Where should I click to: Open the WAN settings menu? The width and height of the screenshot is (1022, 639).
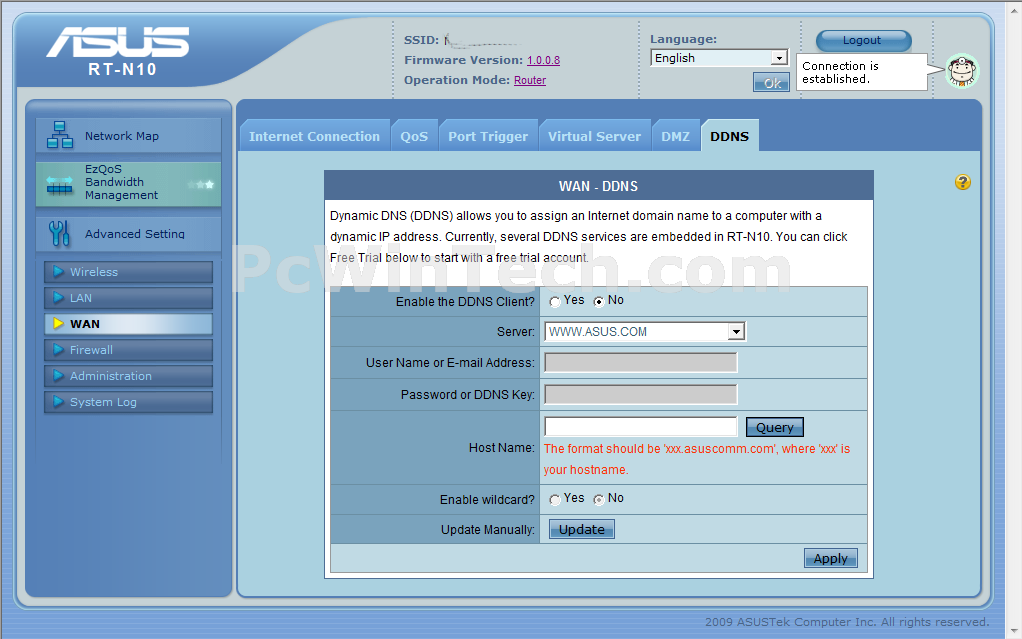[x=128, y=324]
